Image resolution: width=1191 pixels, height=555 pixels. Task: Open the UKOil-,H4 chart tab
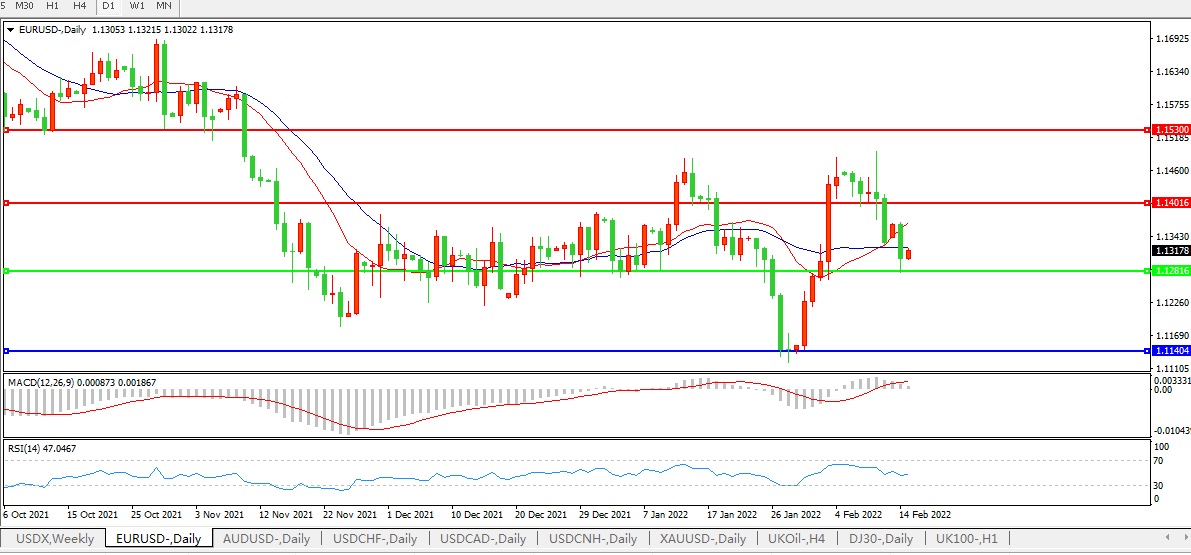[797, 539]
